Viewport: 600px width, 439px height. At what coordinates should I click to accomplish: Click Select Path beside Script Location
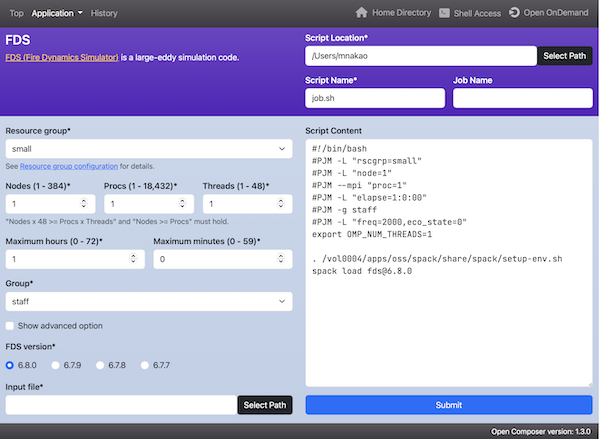click(x=565, y=56)
